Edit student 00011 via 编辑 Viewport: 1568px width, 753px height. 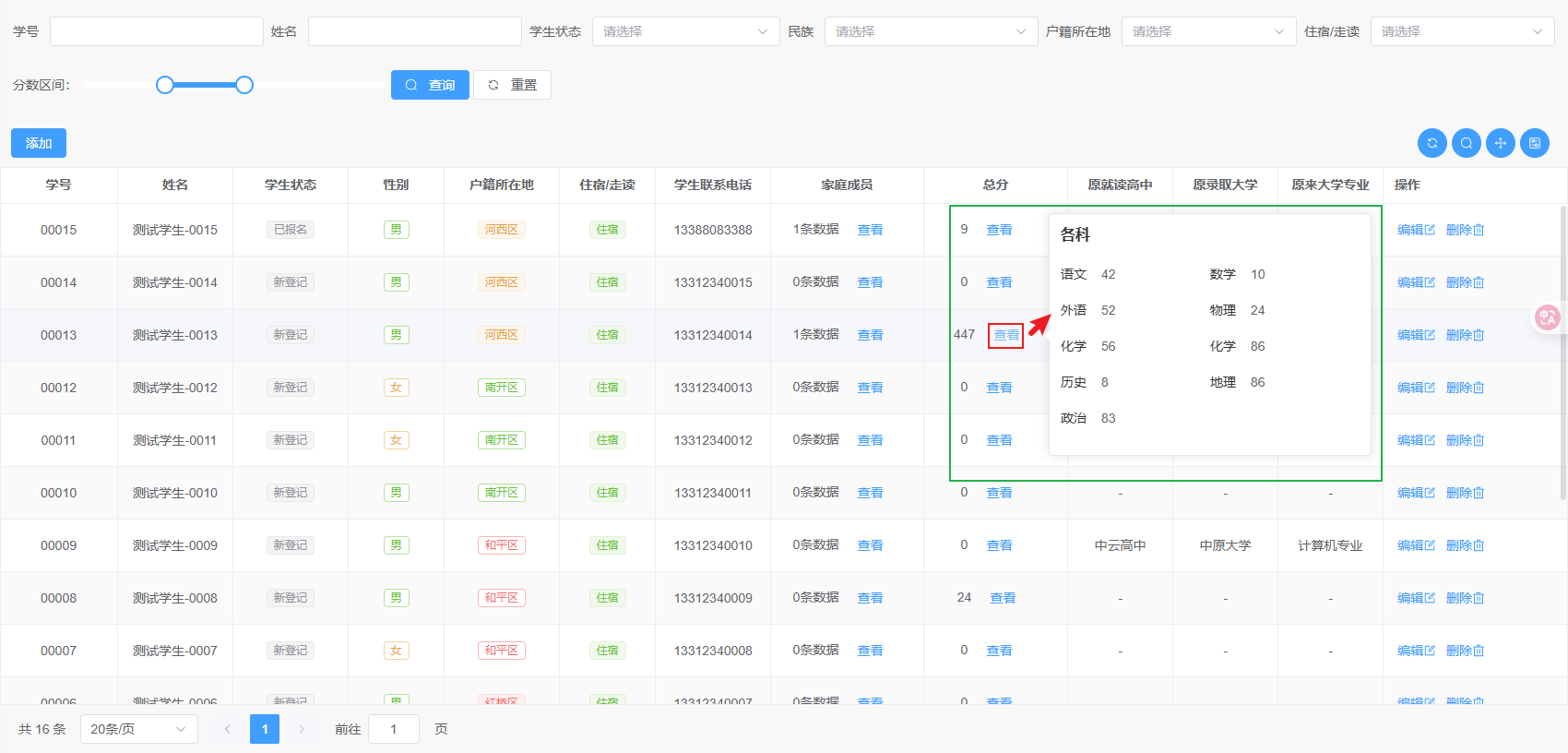click(x=1416, y=440)
